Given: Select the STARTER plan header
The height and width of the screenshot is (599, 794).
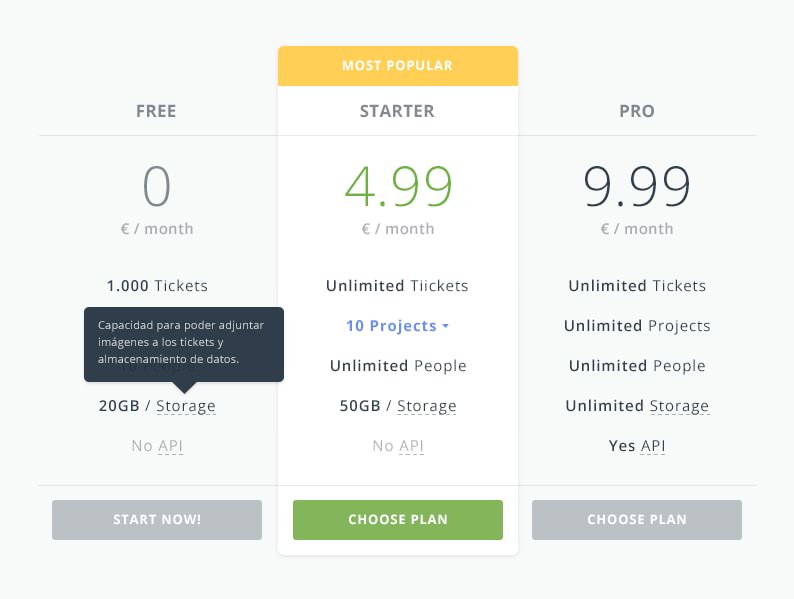Looking at the screenshot, I should [397, 111].
